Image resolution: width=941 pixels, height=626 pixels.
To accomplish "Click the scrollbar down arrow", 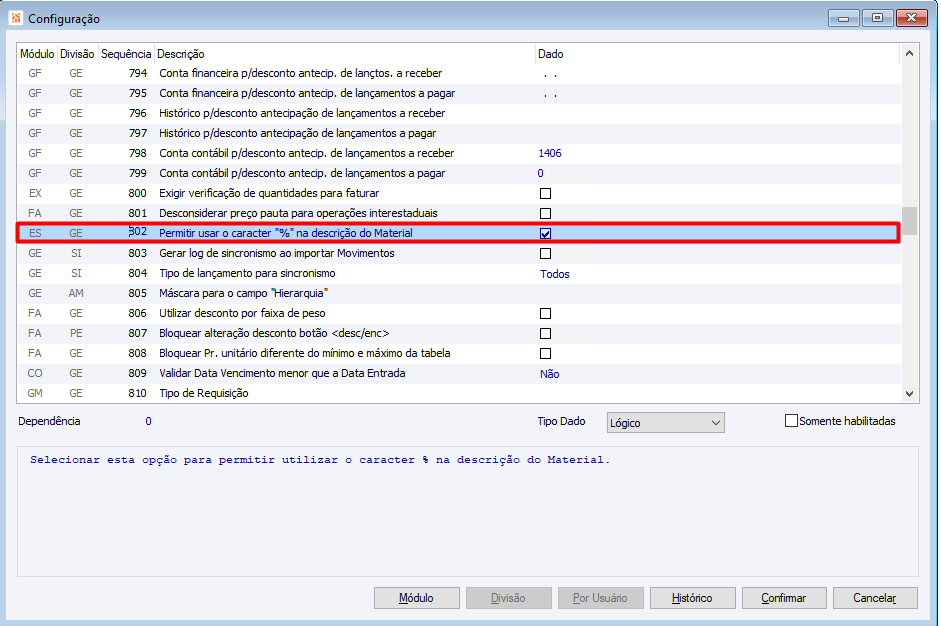I will (x=909, y=394).
